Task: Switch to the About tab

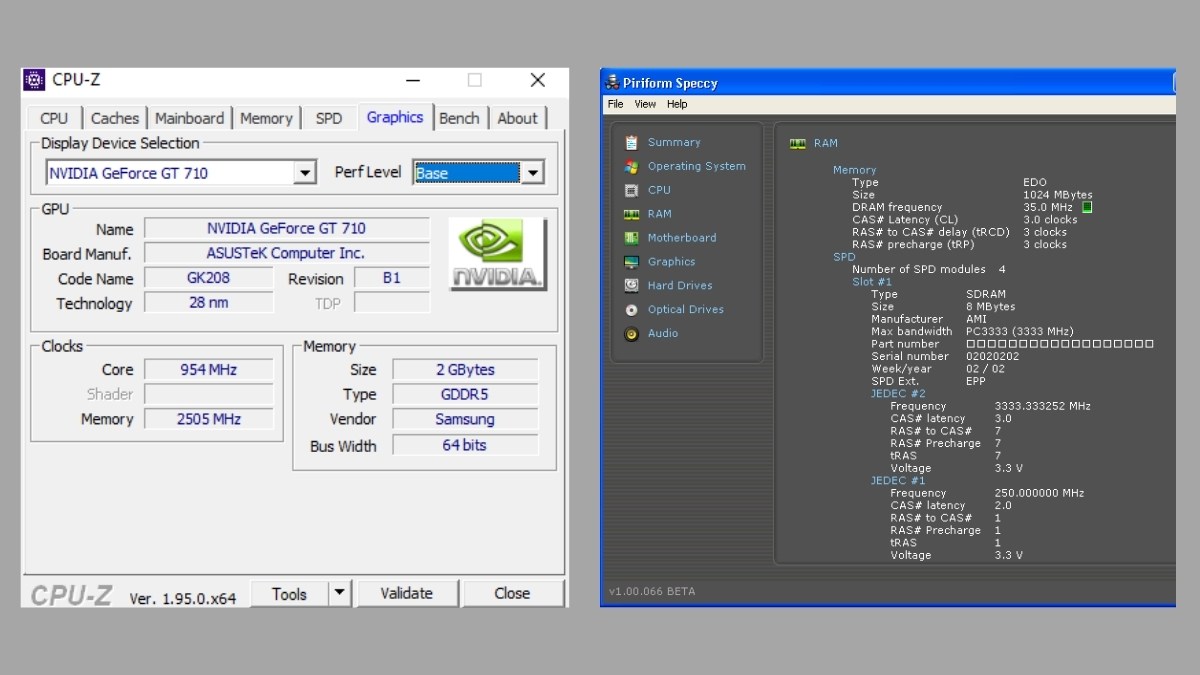Action: (517, 118)
